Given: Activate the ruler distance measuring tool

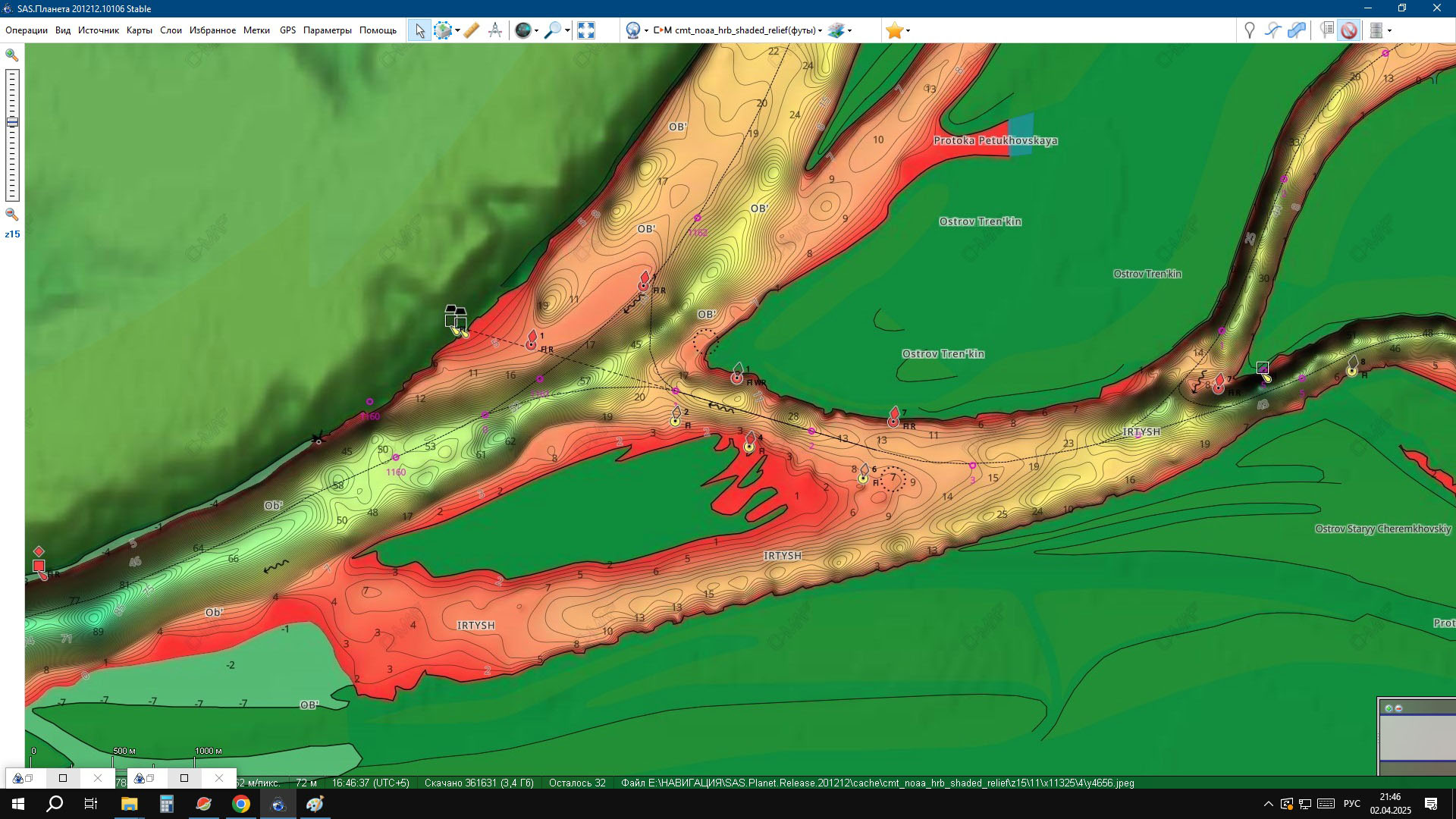Looking at the screenshot, I should [x=472, y=30].
